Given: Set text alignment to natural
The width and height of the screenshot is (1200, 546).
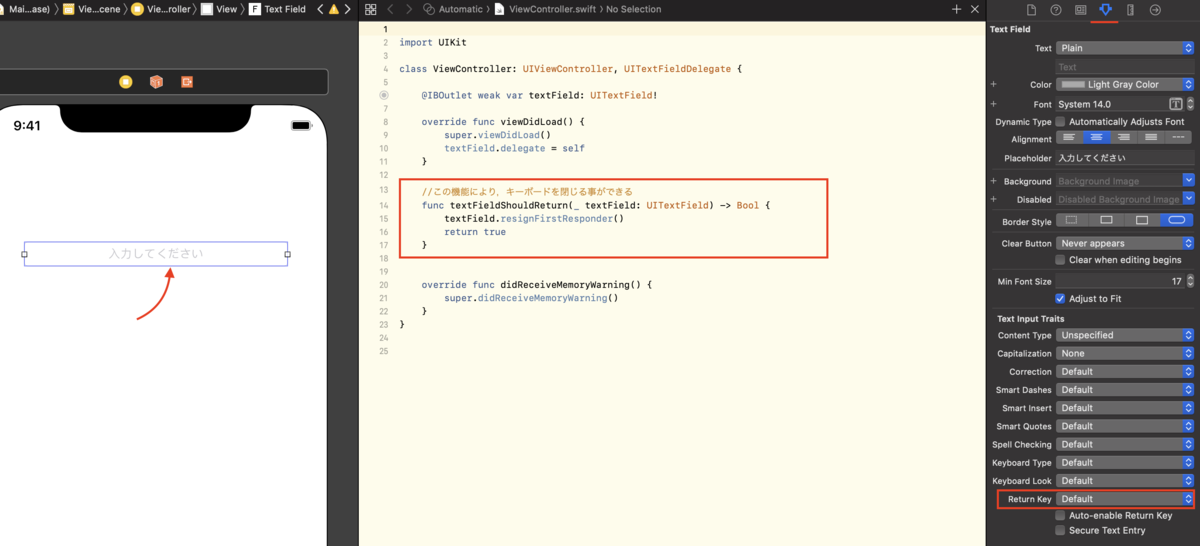Looking at the screenshot, I should 1178,137.
